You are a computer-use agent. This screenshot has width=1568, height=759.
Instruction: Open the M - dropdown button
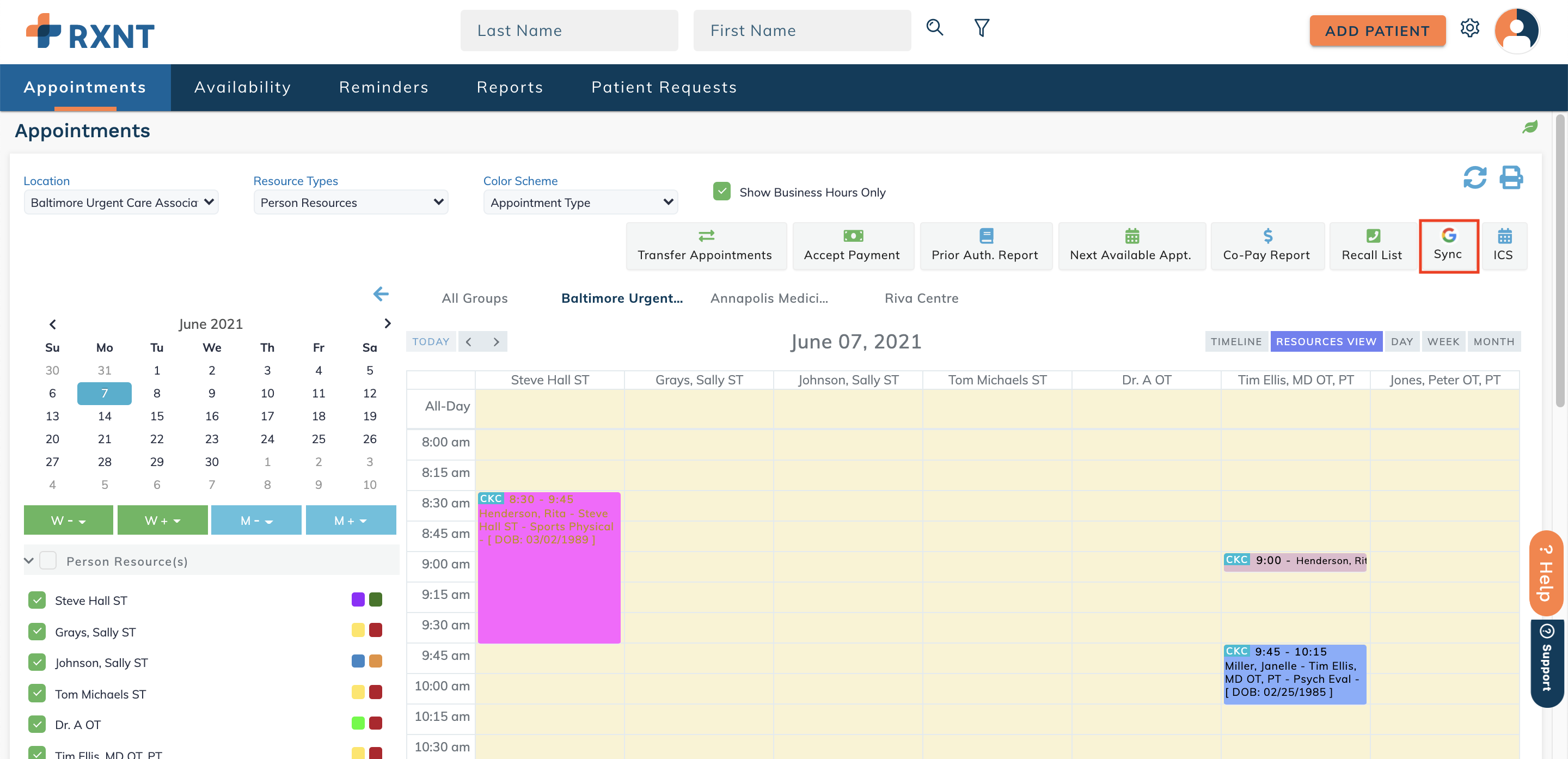[256, 521]
